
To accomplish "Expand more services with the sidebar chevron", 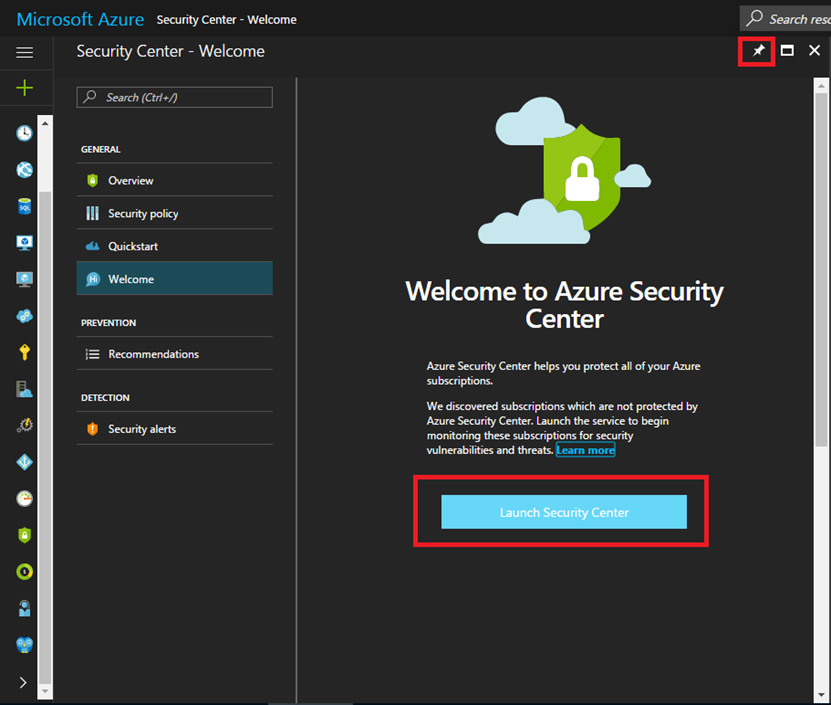I will coord(23,682).
